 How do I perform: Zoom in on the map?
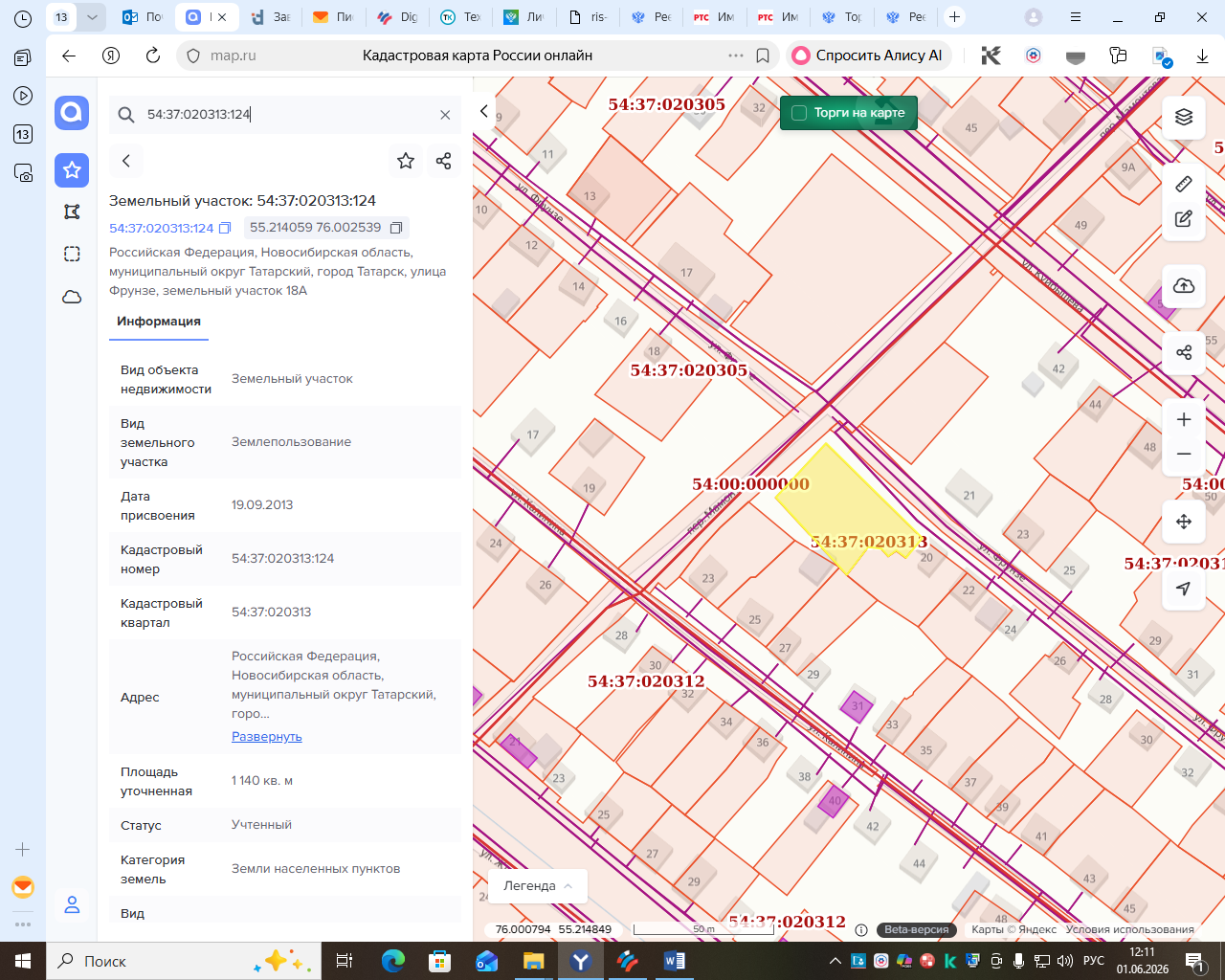pos(1184,419)
